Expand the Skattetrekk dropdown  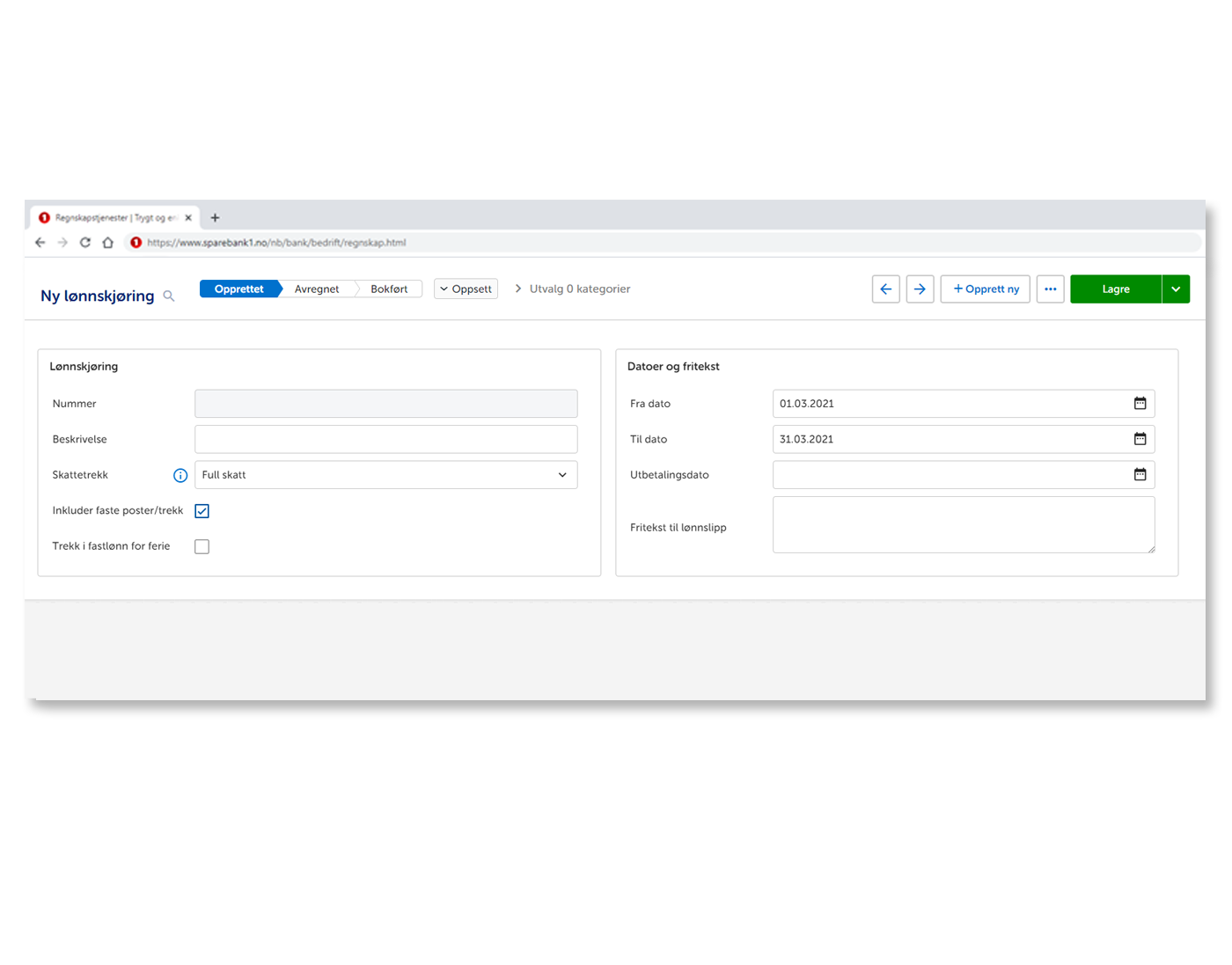click(562, 475)
